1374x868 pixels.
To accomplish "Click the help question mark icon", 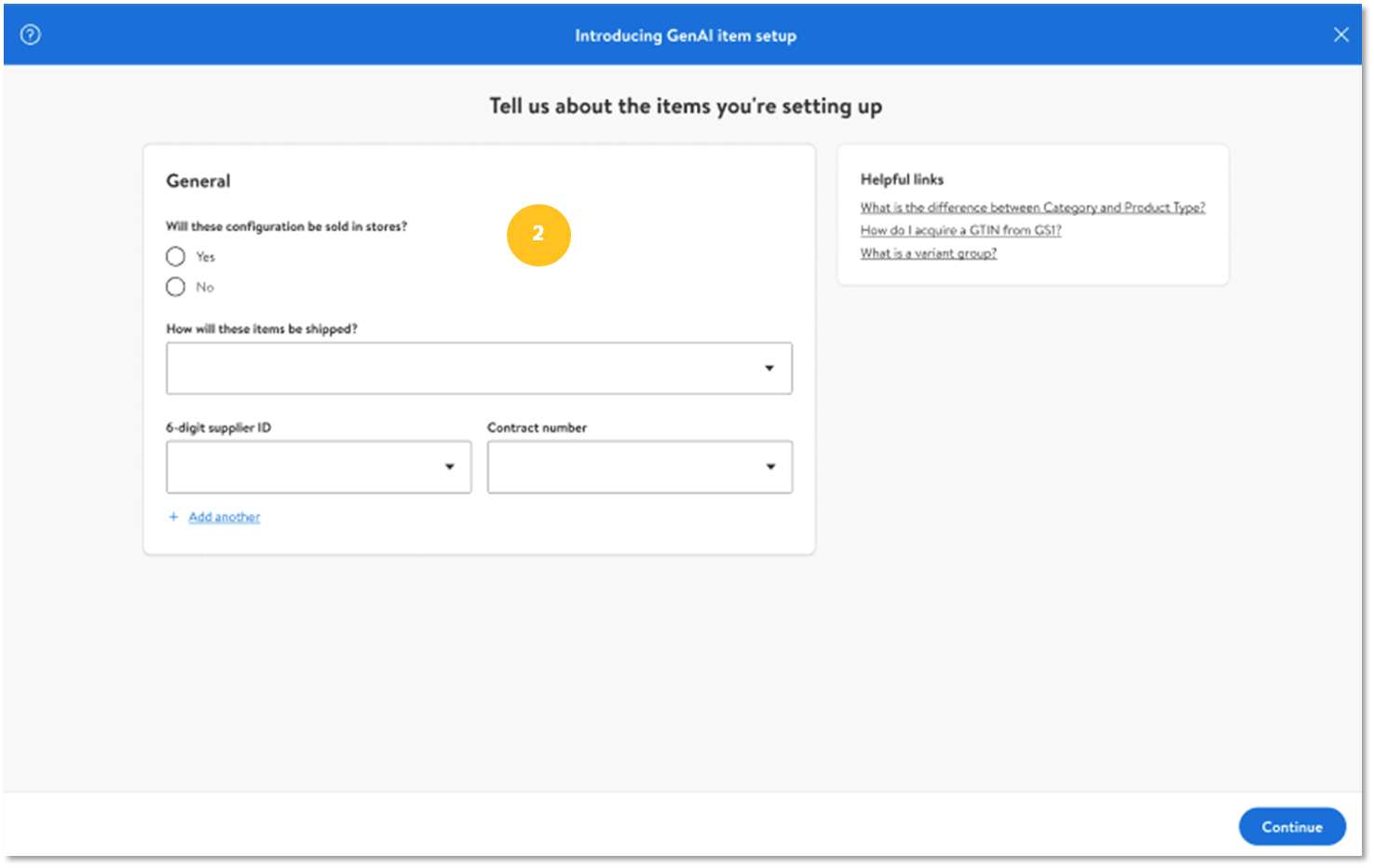I will coord(31,34).
